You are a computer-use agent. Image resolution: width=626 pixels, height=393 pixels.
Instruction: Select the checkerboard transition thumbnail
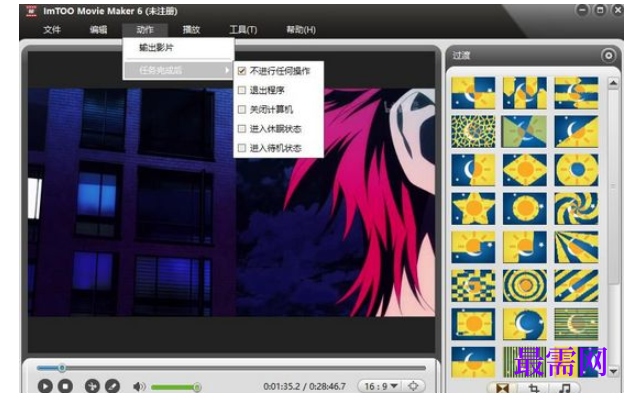[x=473, y=286]
